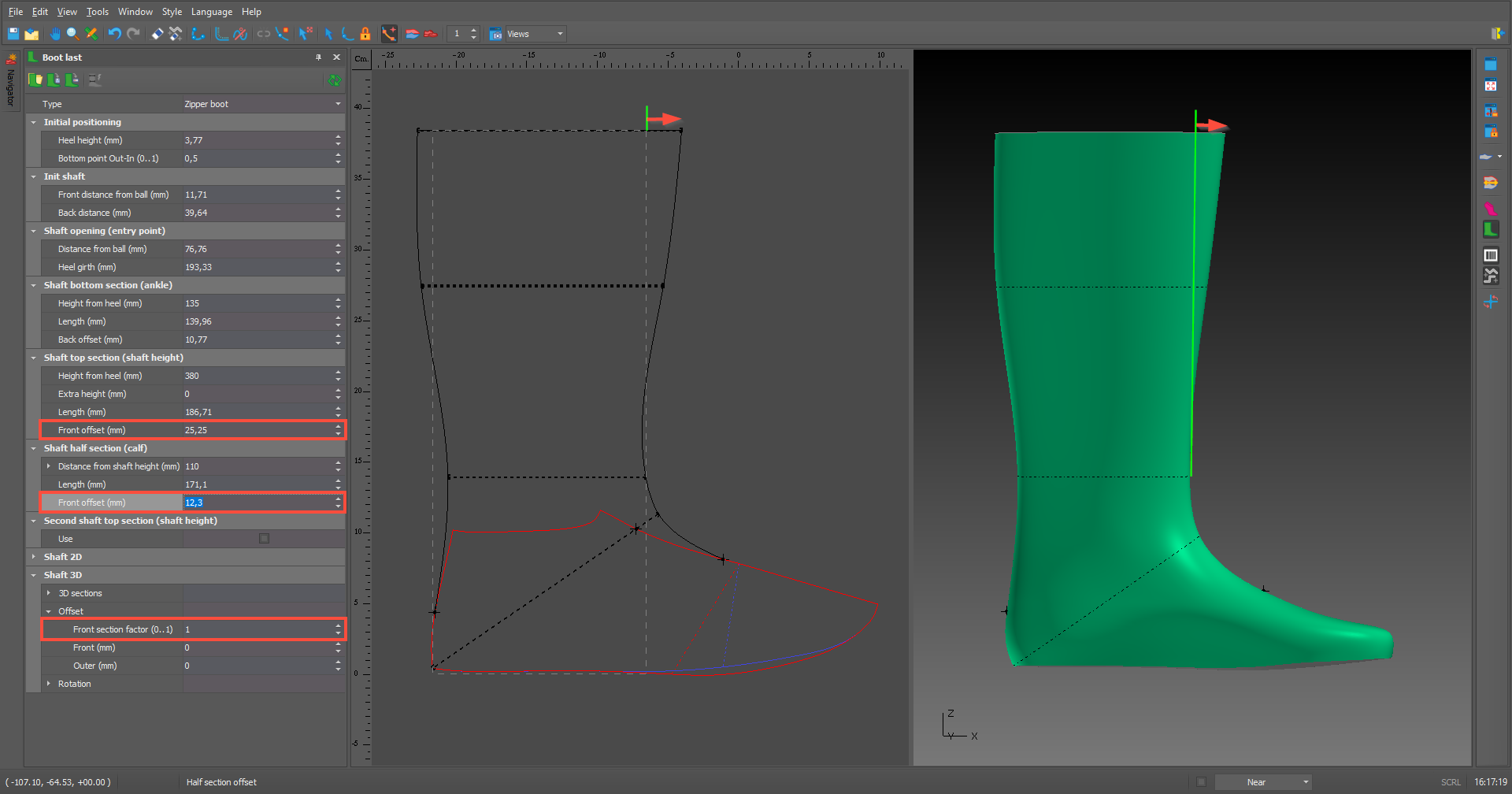Image resolution: width=1512 pixels, height=794 pixels.
Task: Click the pink high-heel last icon
Action: click(1490, 209)
